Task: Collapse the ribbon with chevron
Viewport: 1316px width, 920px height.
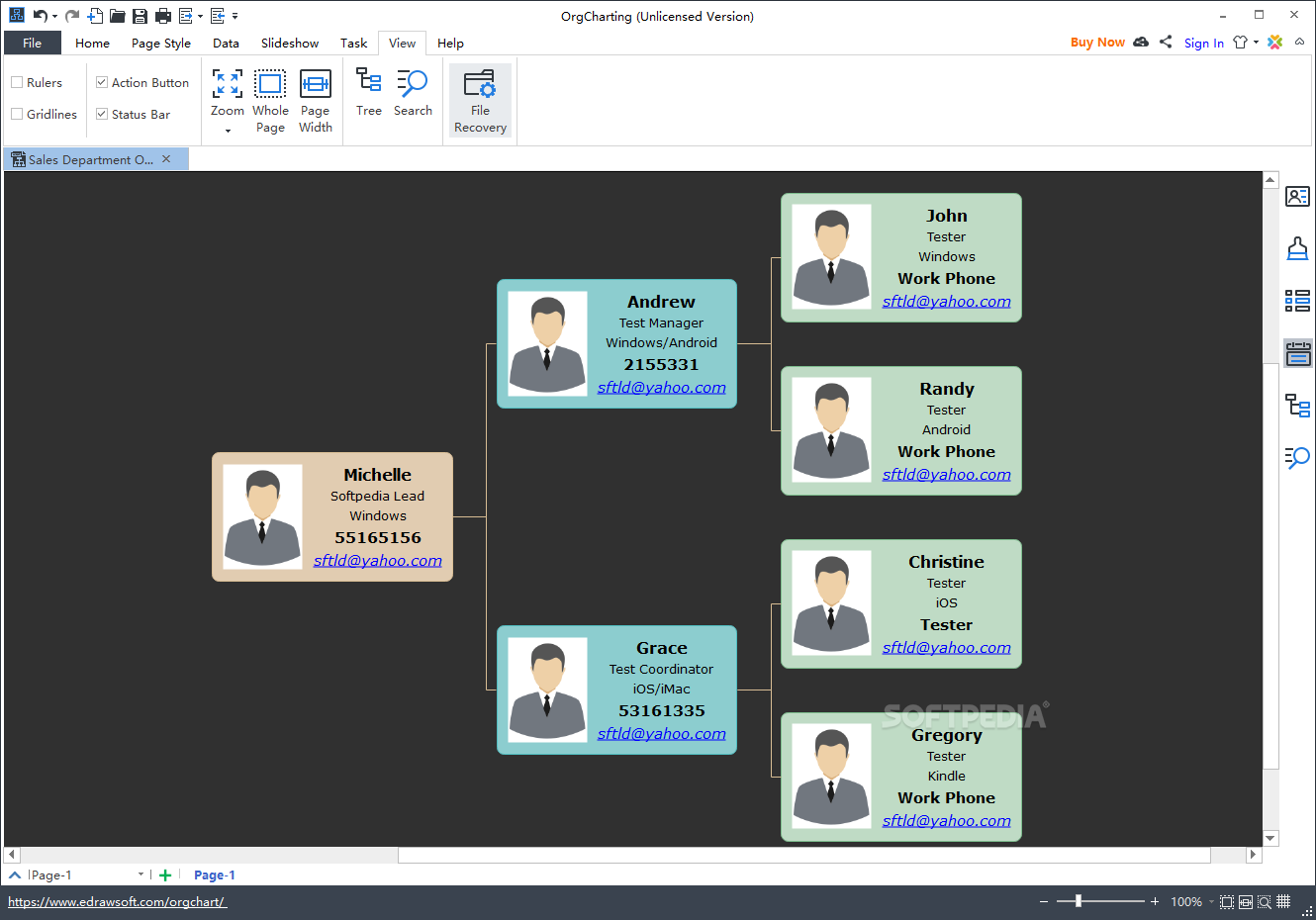Action: coord(1299,42)
